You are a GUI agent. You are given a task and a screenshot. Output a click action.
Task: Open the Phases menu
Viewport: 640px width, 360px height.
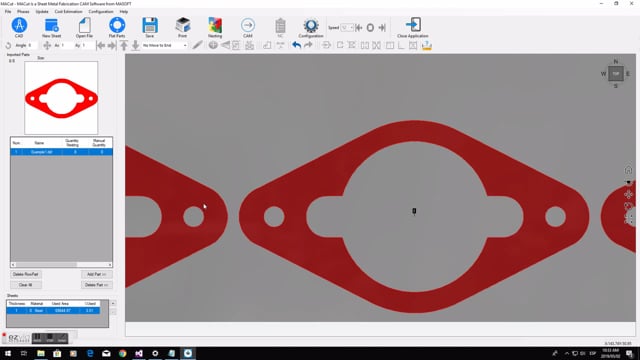(x=23, y=11)
